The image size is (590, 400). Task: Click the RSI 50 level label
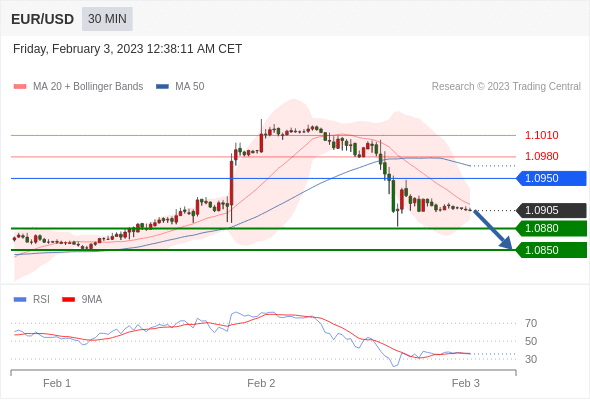tap(531, 341)
